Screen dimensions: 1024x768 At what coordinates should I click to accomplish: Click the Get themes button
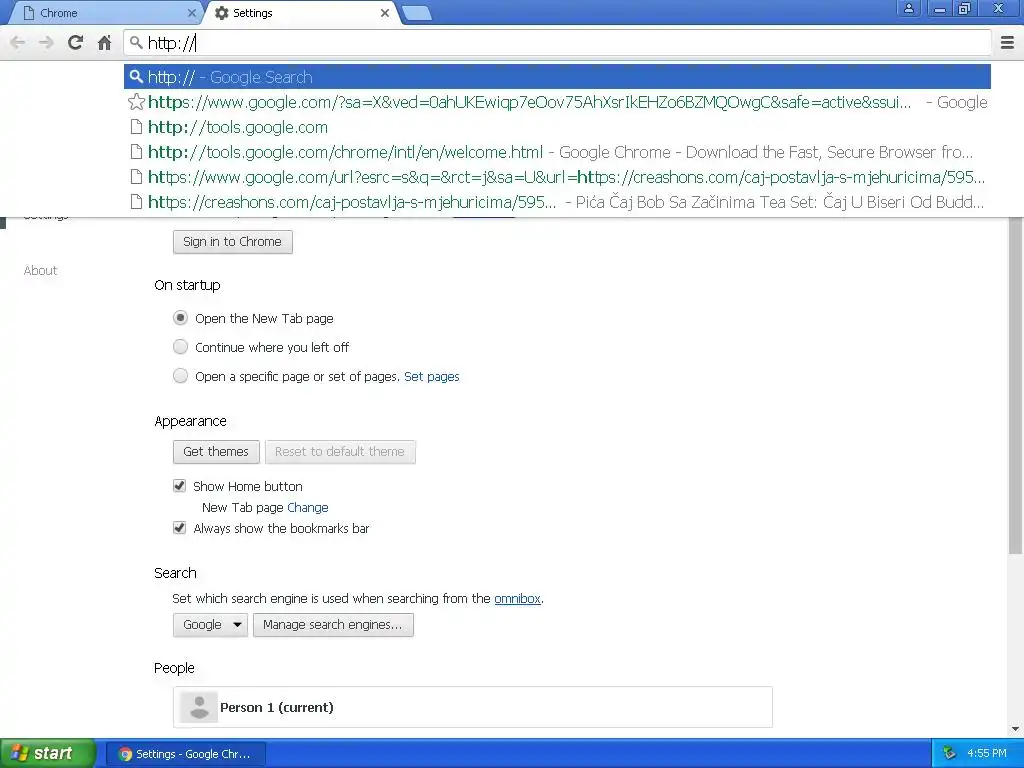tap(216, 451)
